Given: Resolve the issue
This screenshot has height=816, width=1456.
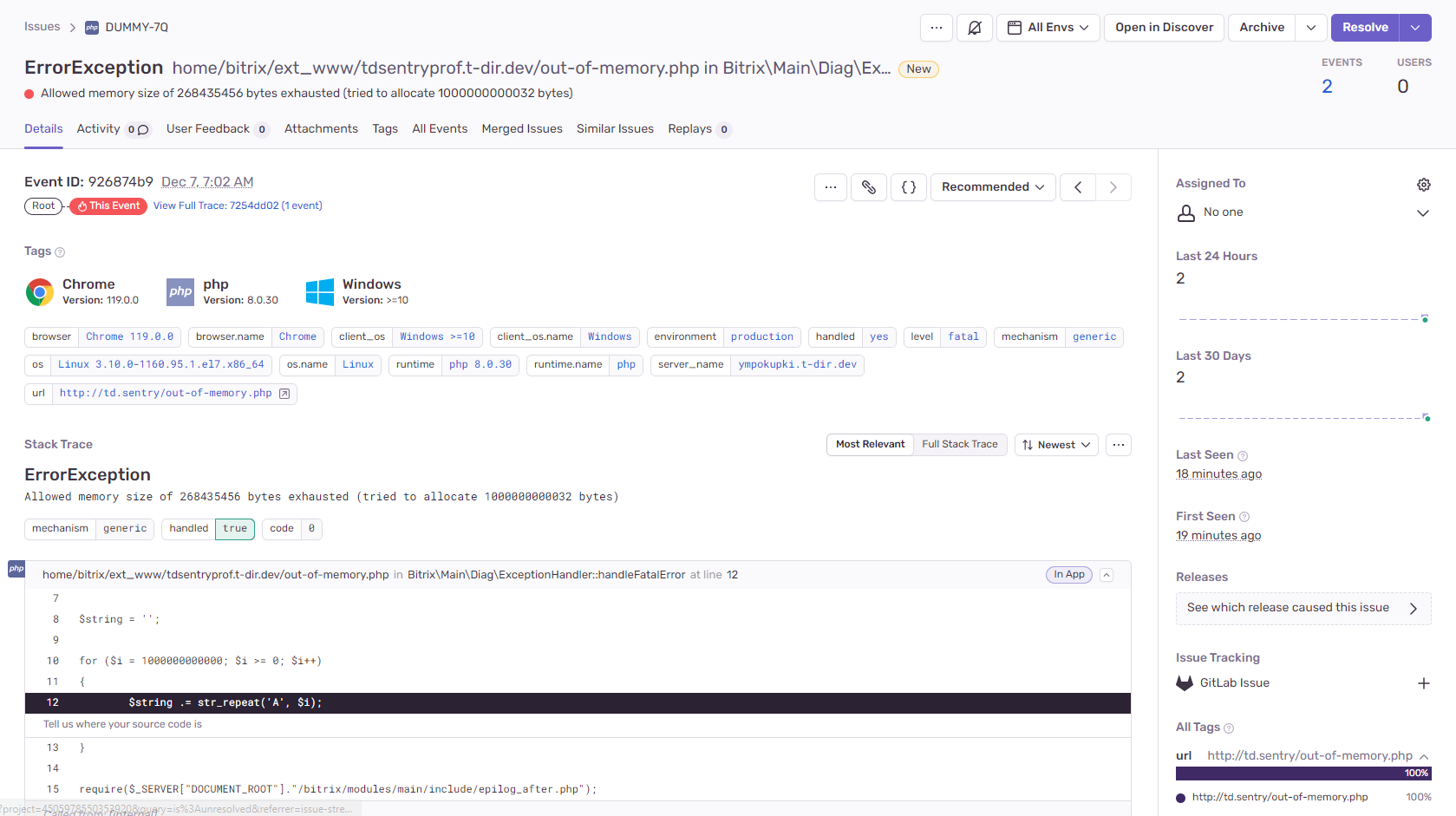Looking at the screenshot, I should click(x=1365, y=28).
